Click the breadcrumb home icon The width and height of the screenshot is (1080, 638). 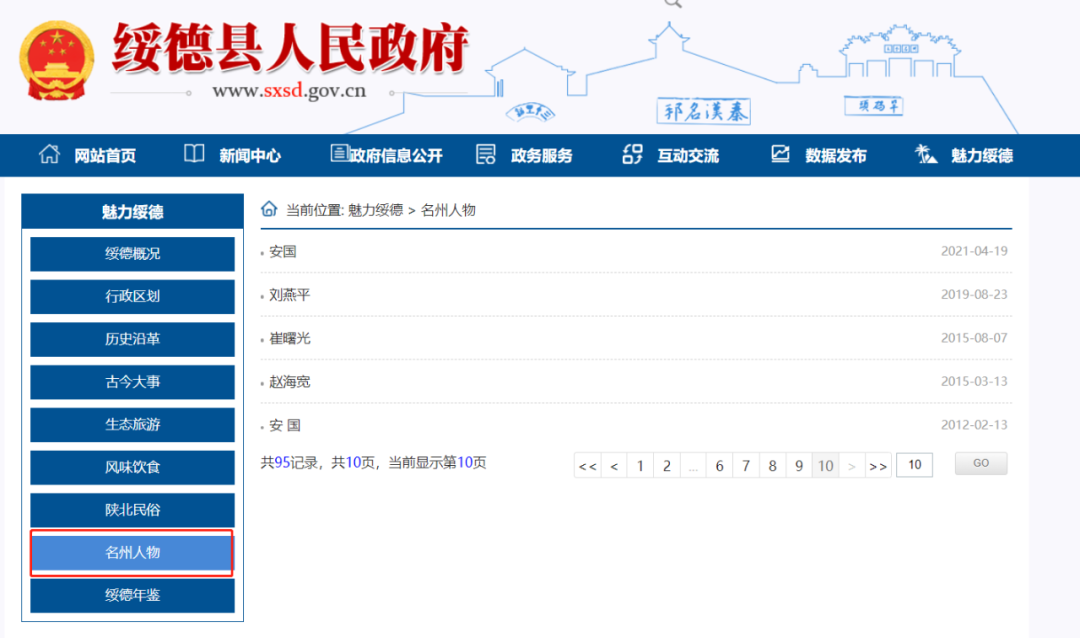[x=269, y=209]
